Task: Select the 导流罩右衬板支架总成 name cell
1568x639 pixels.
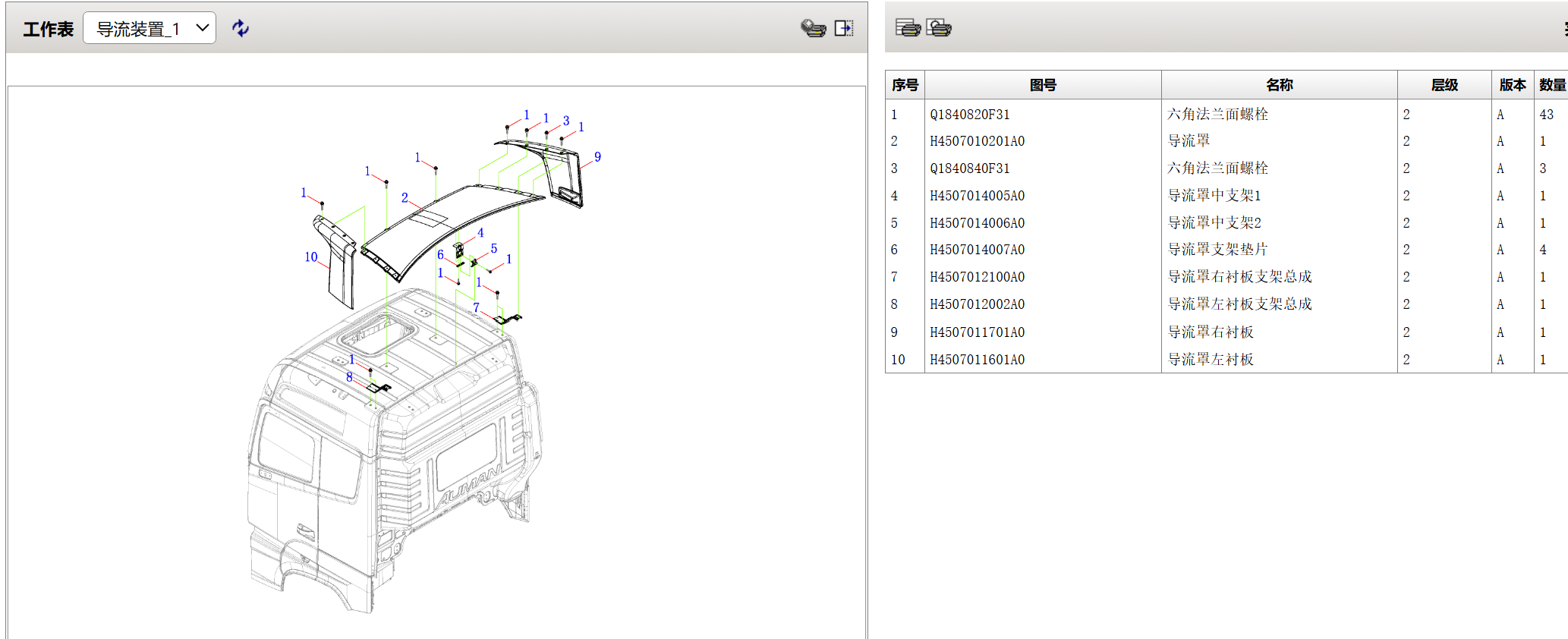Action: point(1239,277)
